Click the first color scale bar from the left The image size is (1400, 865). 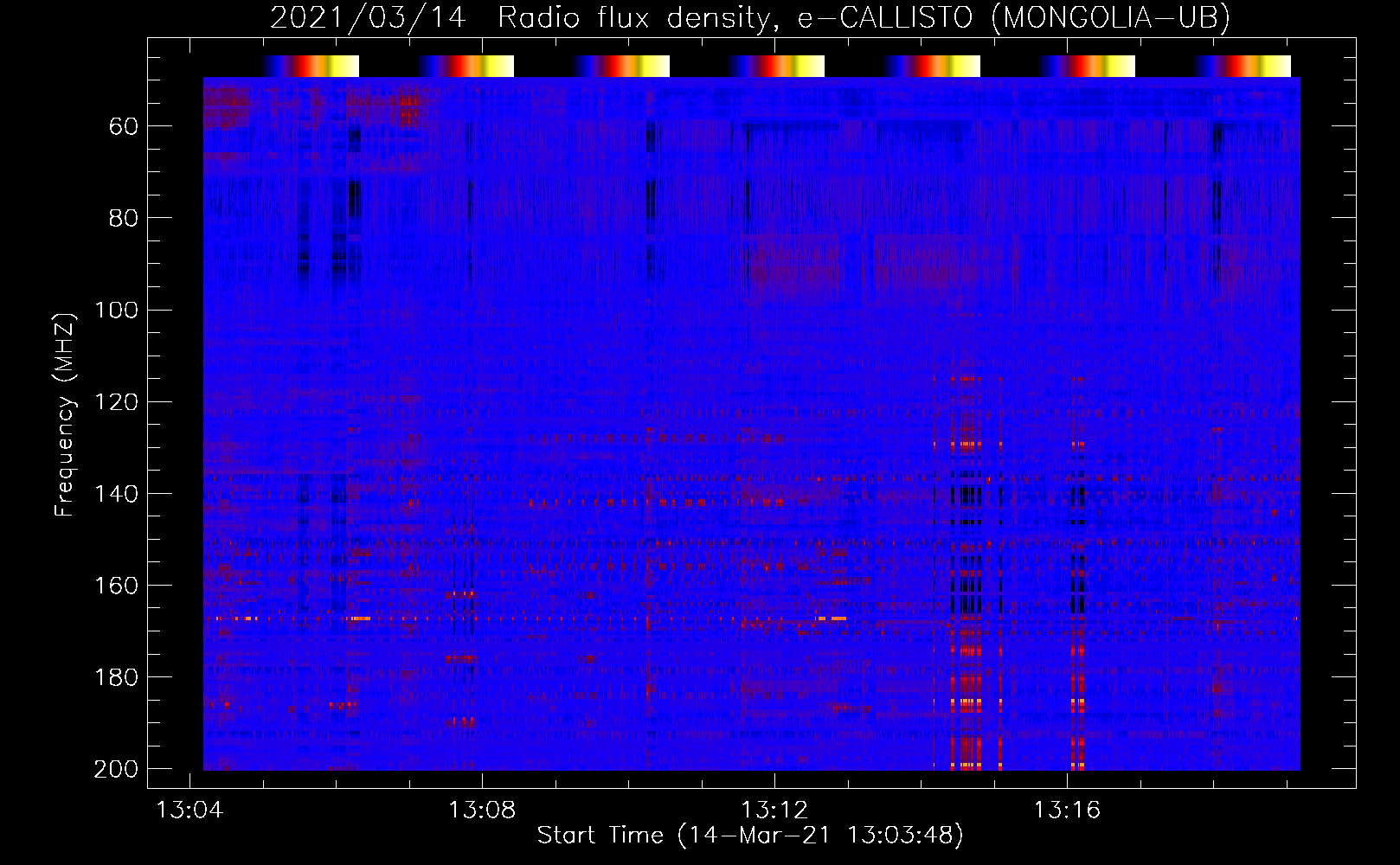coord(311,66)
